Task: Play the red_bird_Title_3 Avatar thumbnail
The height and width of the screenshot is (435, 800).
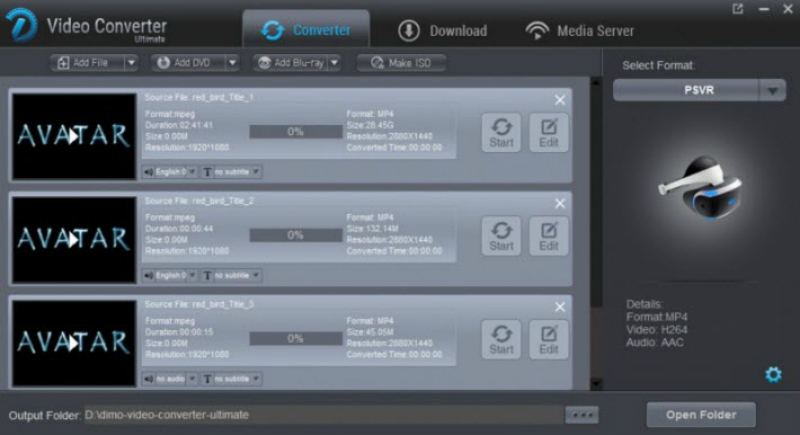Action: (x=74, y=343)
